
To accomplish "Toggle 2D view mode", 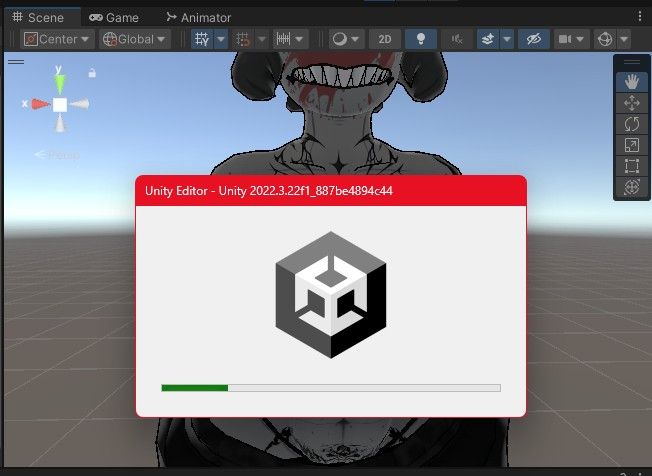I will tap(385, 39).
